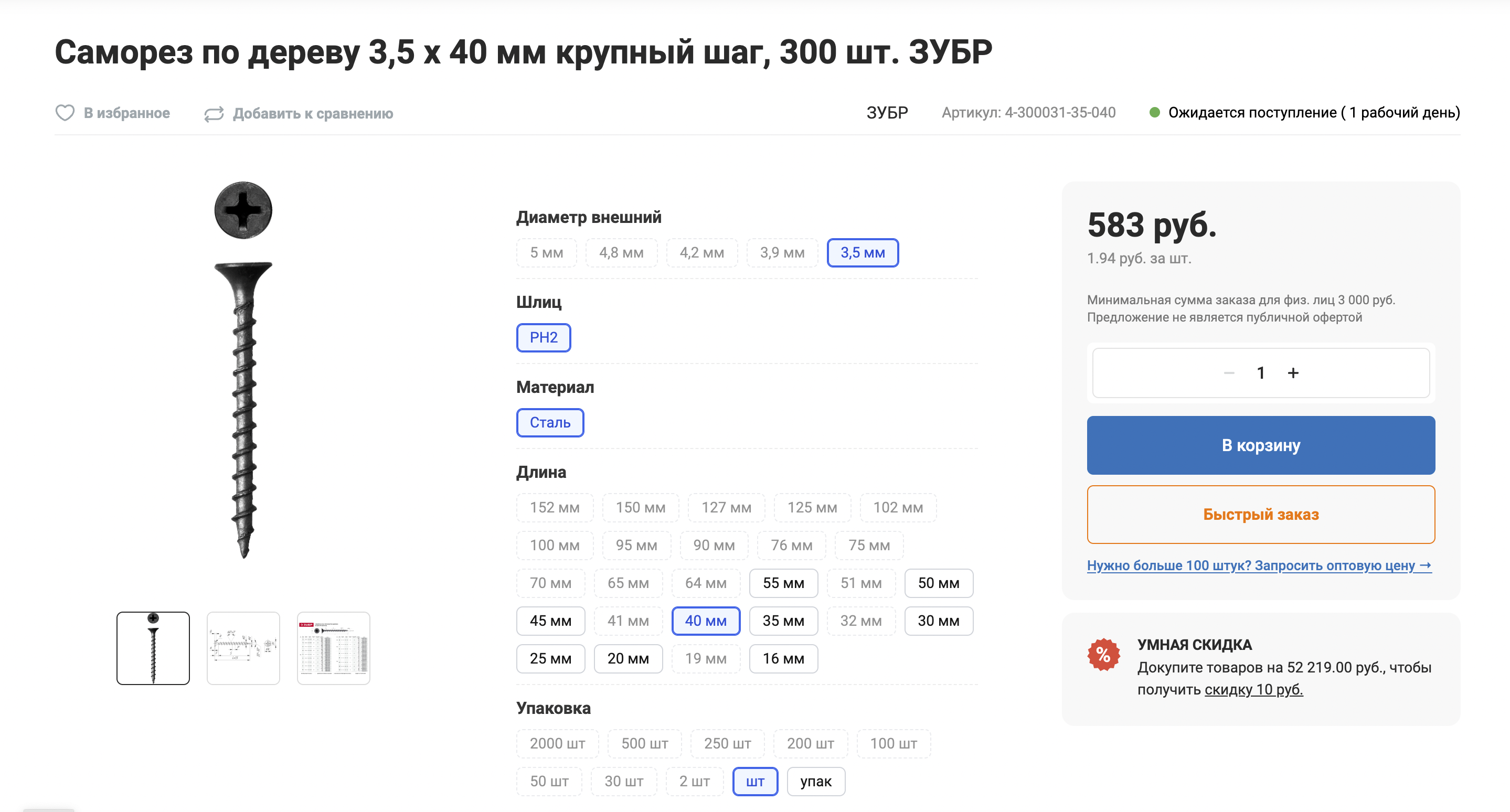Viewport: 1510px width, 812px height.
Task: Pick packaging 200 шт
Action: coord(810,743)
